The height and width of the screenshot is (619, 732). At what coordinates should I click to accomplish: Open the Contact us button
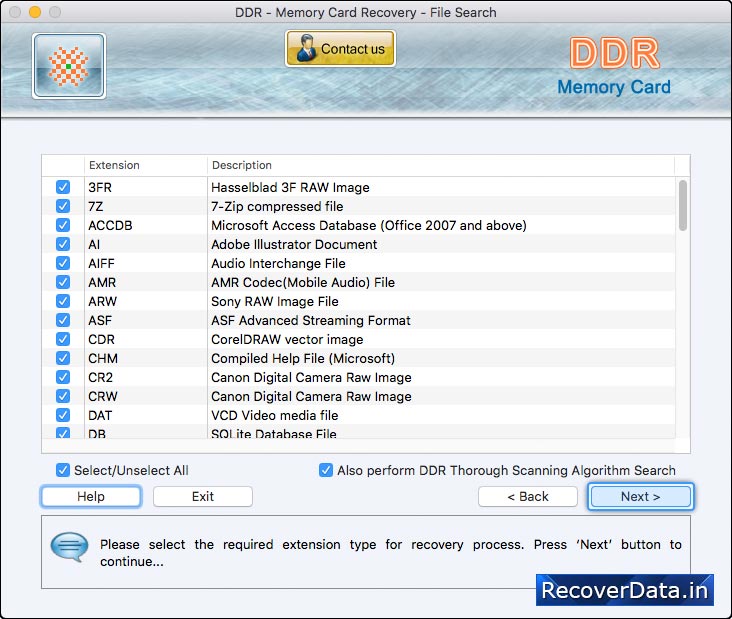pos(340,49)
